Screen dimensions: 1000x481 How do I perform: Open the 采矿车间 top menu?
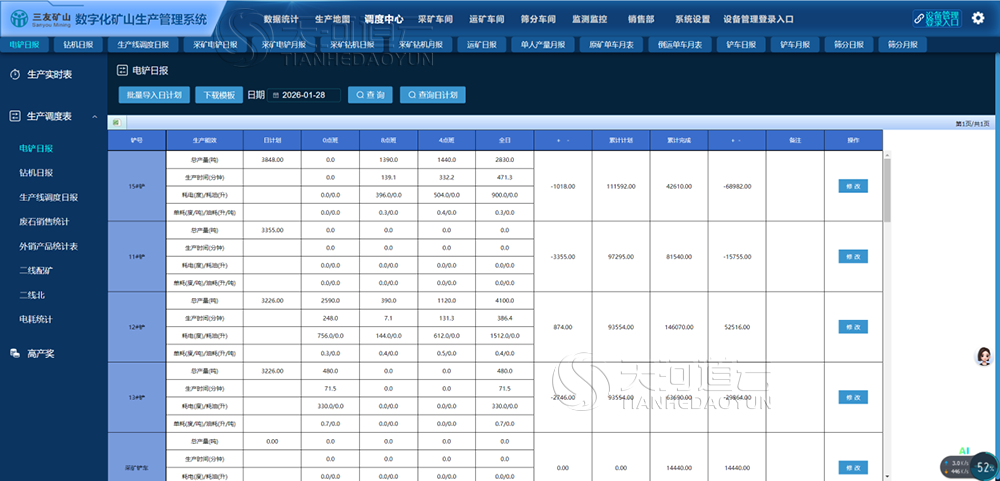(435, 19)
